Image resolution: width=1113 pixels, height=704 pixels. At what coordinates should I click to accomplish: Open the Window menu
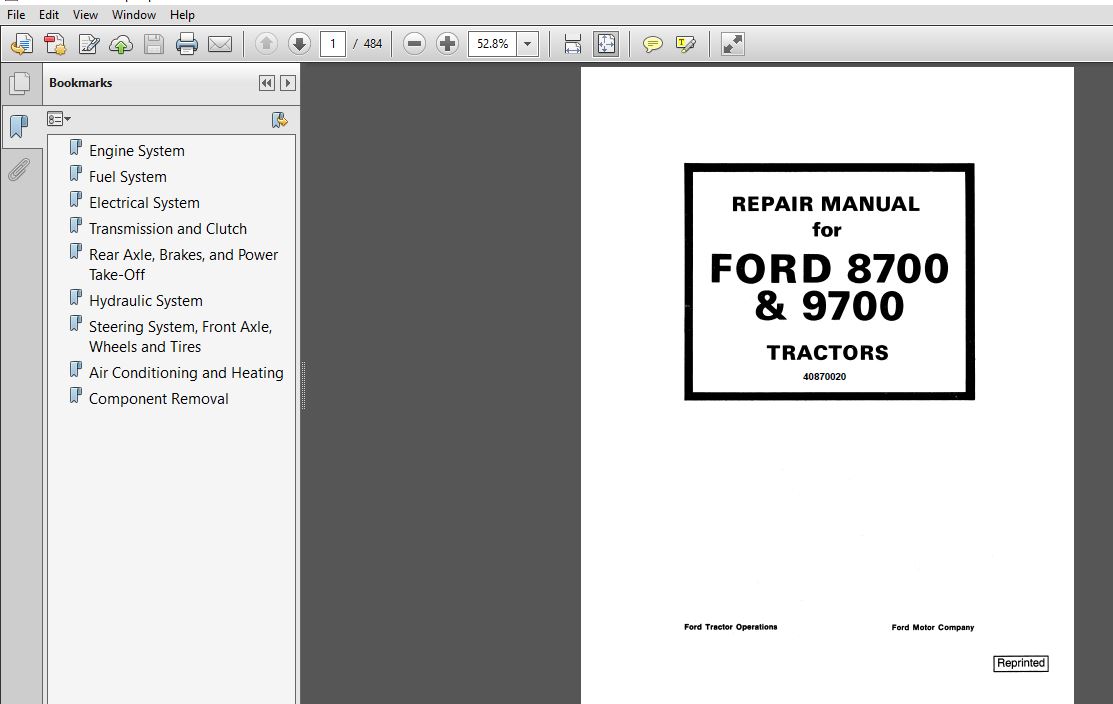point(133,14)
